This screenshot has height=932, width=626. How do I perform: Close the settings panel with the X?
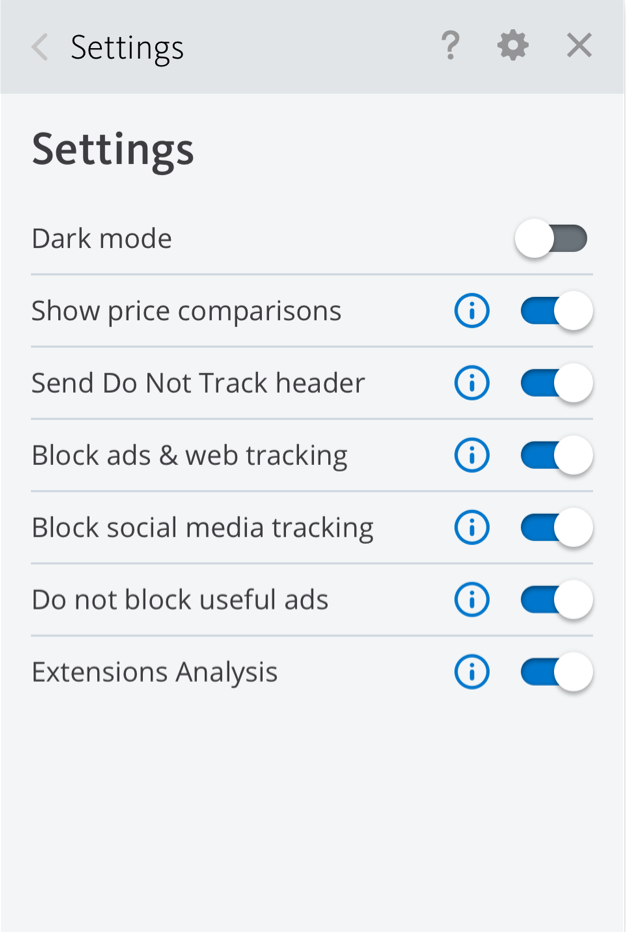(578, 45)
